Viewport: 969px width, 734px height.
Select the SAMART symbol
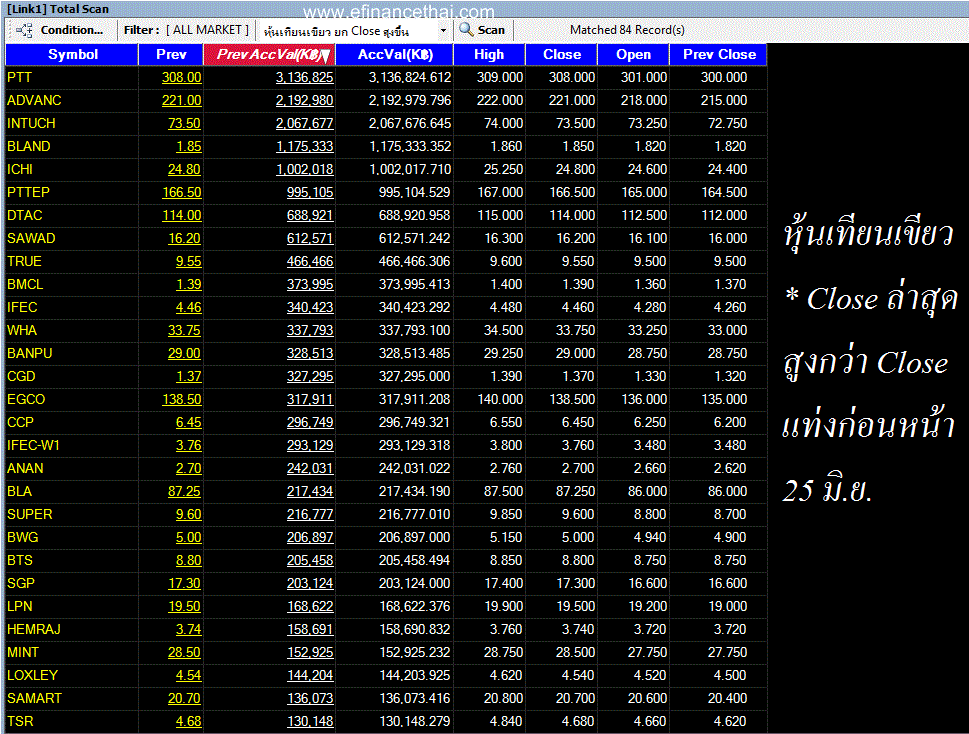(35, 698)
